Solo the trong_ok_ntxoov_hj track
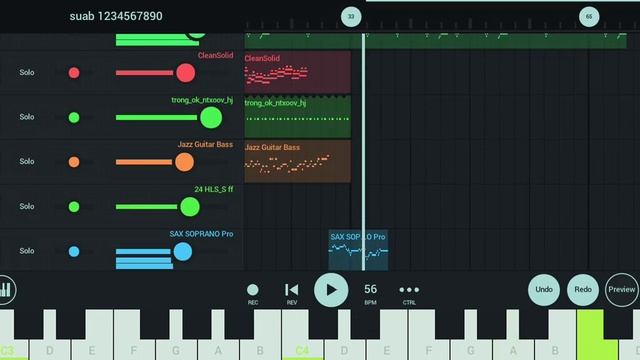The height and width of the screenshot is (360, 640). [27, 117]
